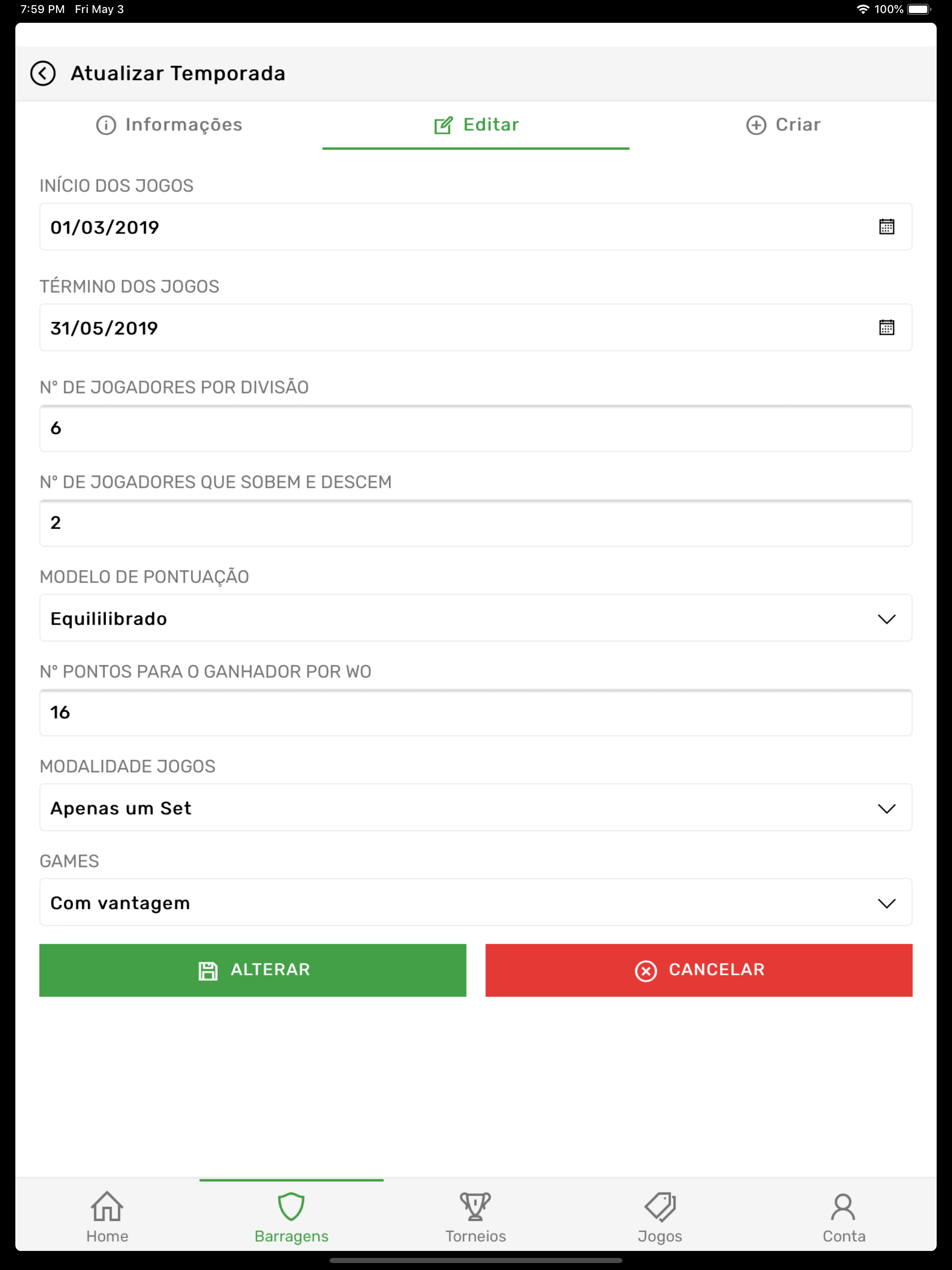Expand the Modalidade Jogos dropdown
The image size is (952, 1270).
click(476, 807)
